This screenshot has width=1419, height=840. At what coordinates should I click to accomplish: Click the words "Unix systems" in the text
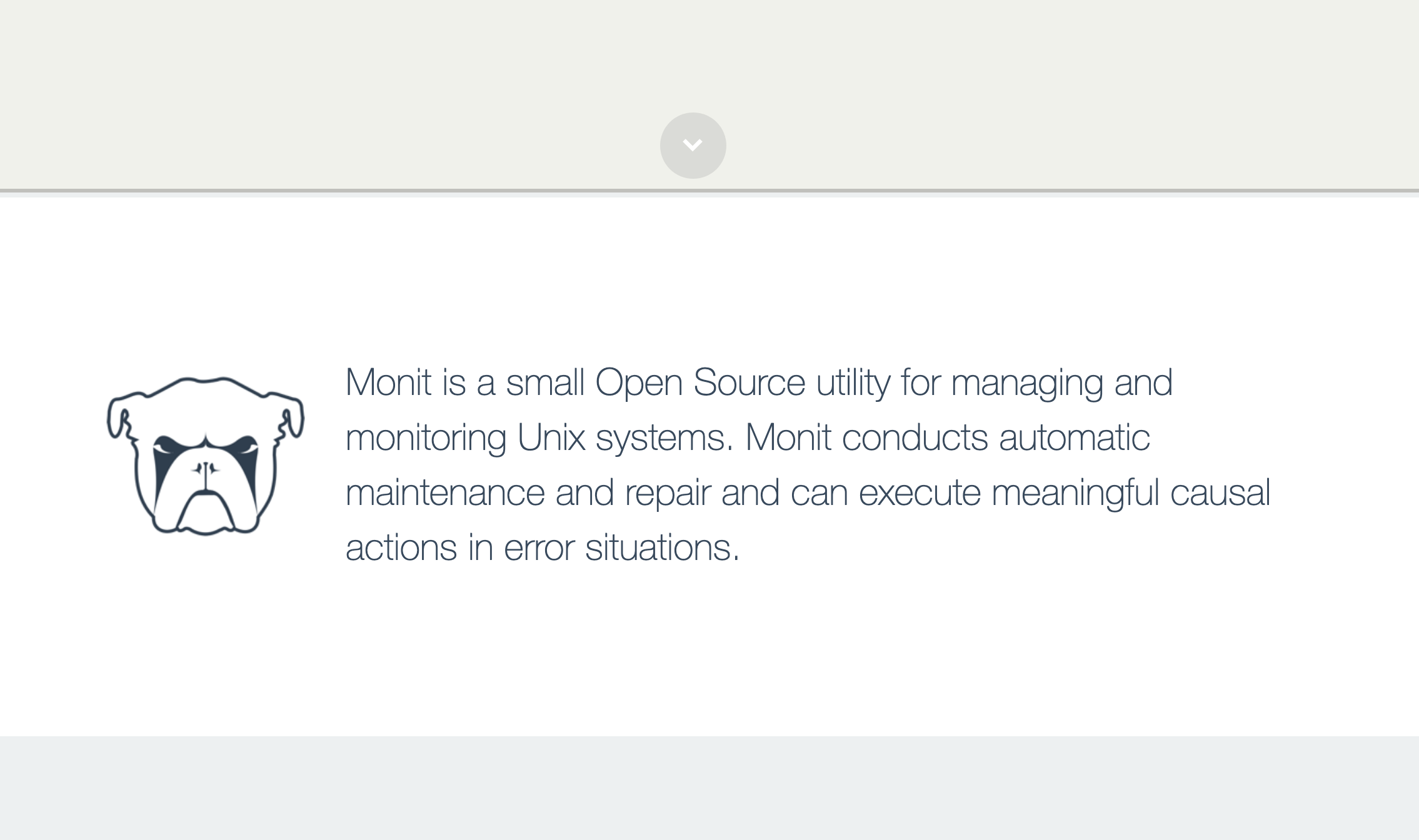624,437
